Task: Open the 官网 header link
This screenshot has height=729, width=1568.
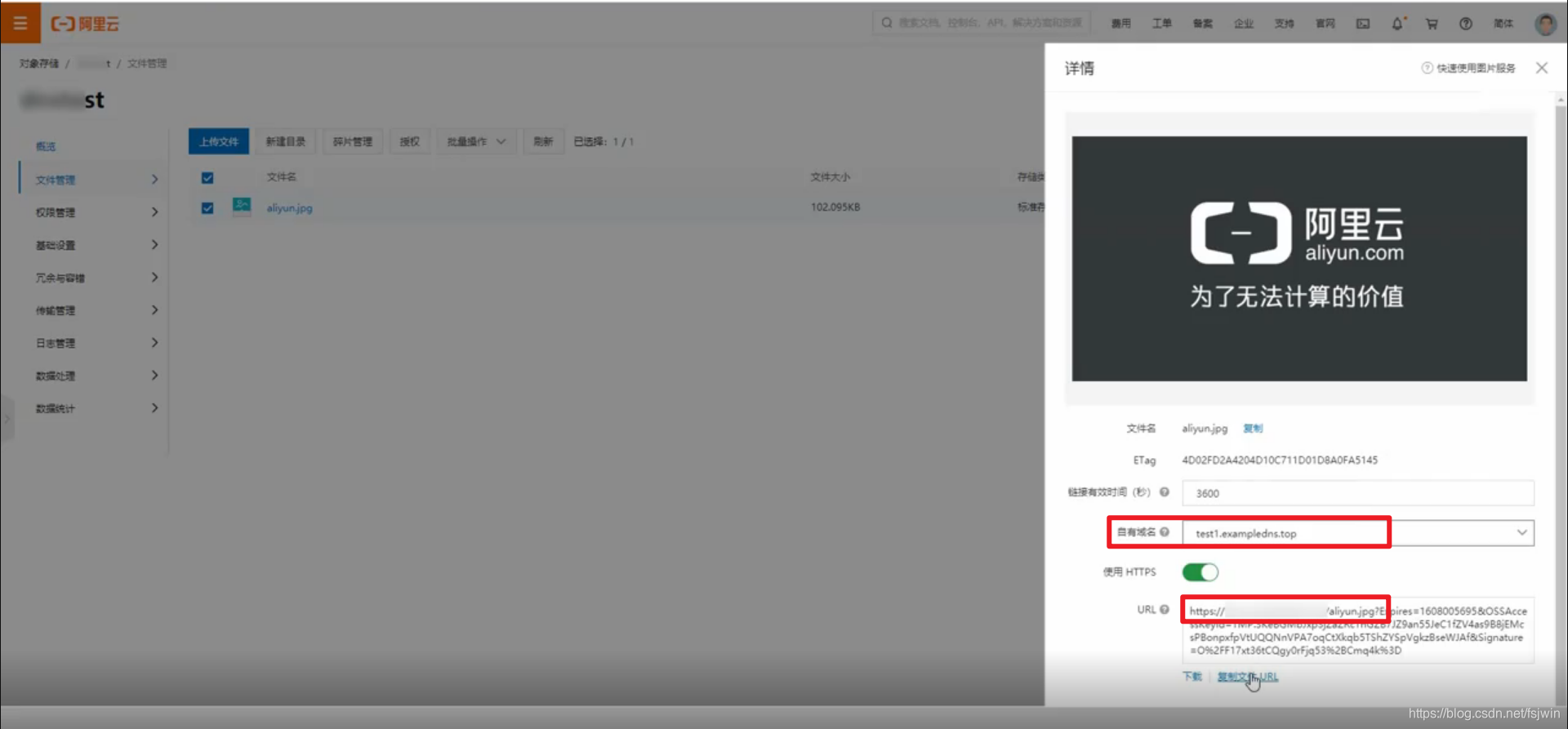Action: click(1325, 24)
